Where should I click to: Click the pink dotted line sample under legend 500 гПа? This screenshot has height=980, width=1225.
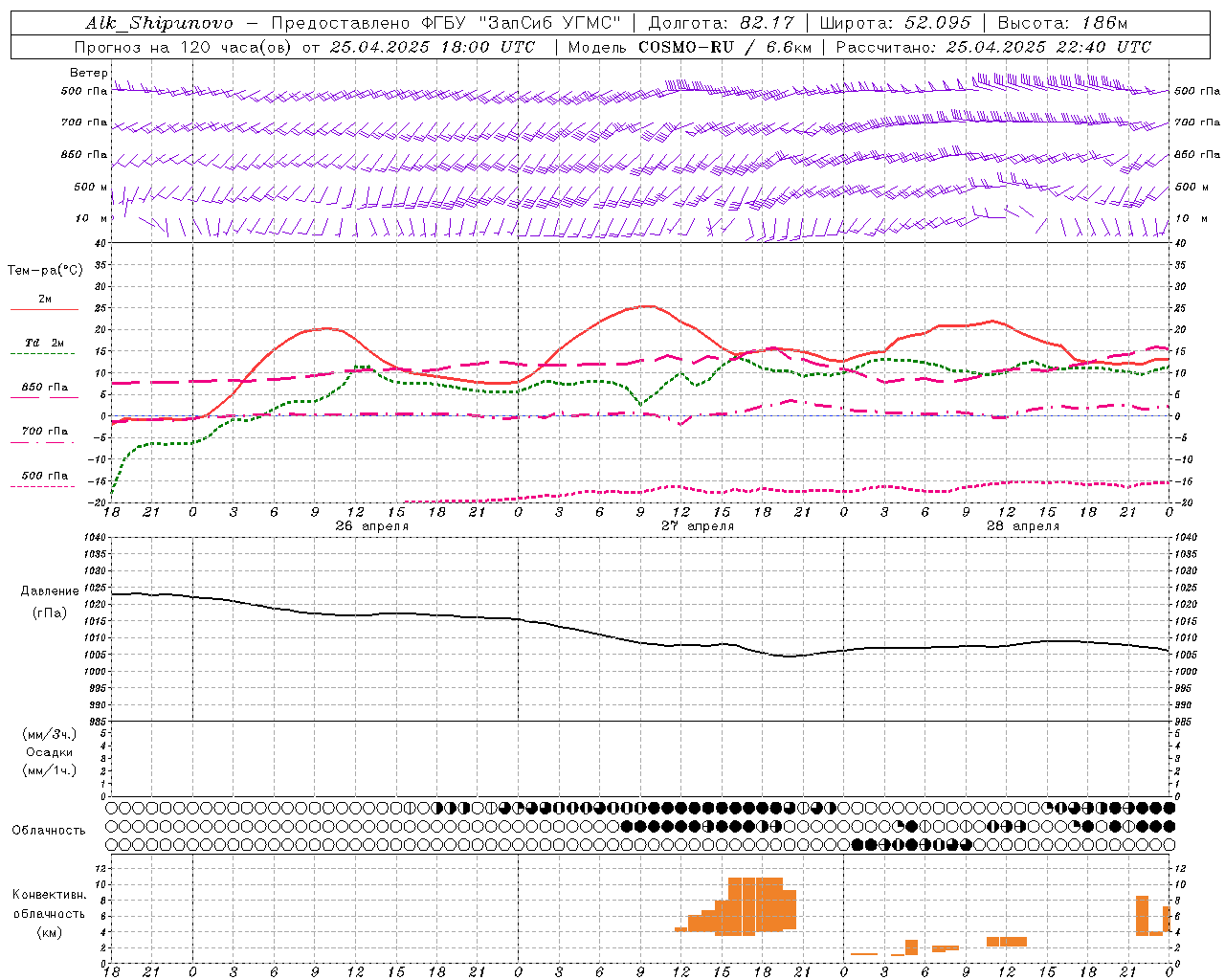coord(44,486)
